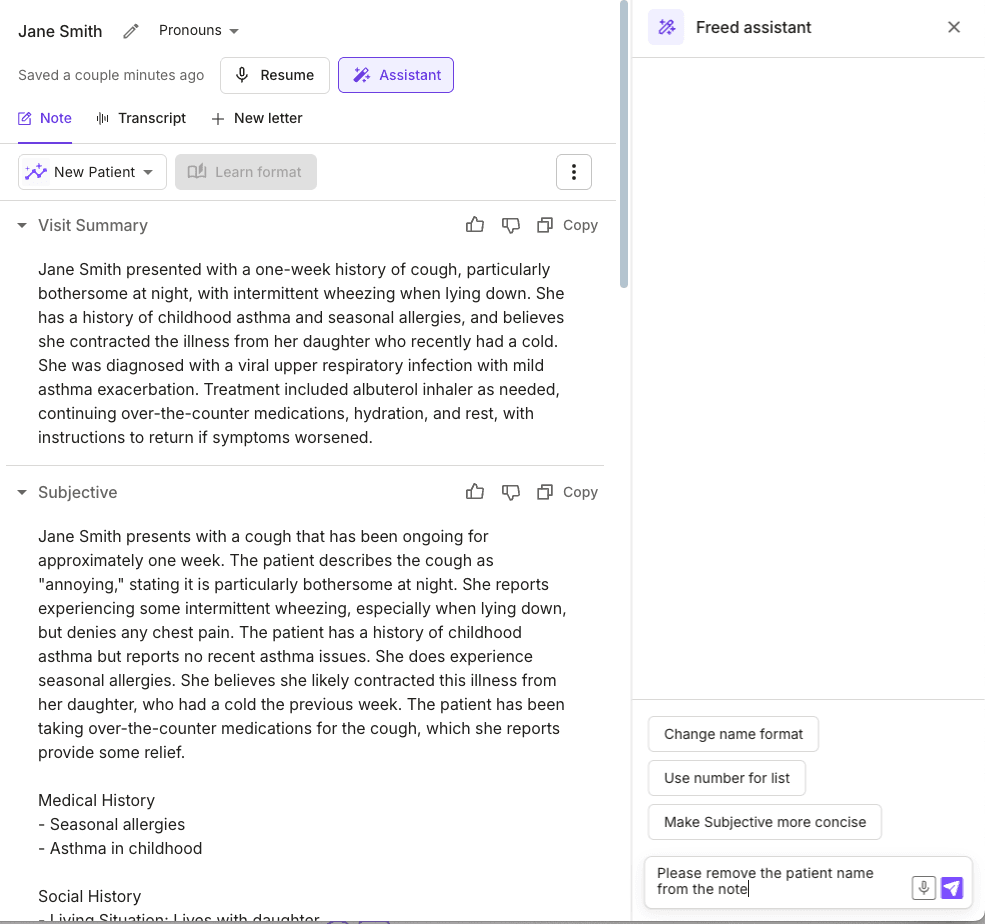Click the Jane Smith patient name header
The image size is (985, 924).
[x=60, y=31]
